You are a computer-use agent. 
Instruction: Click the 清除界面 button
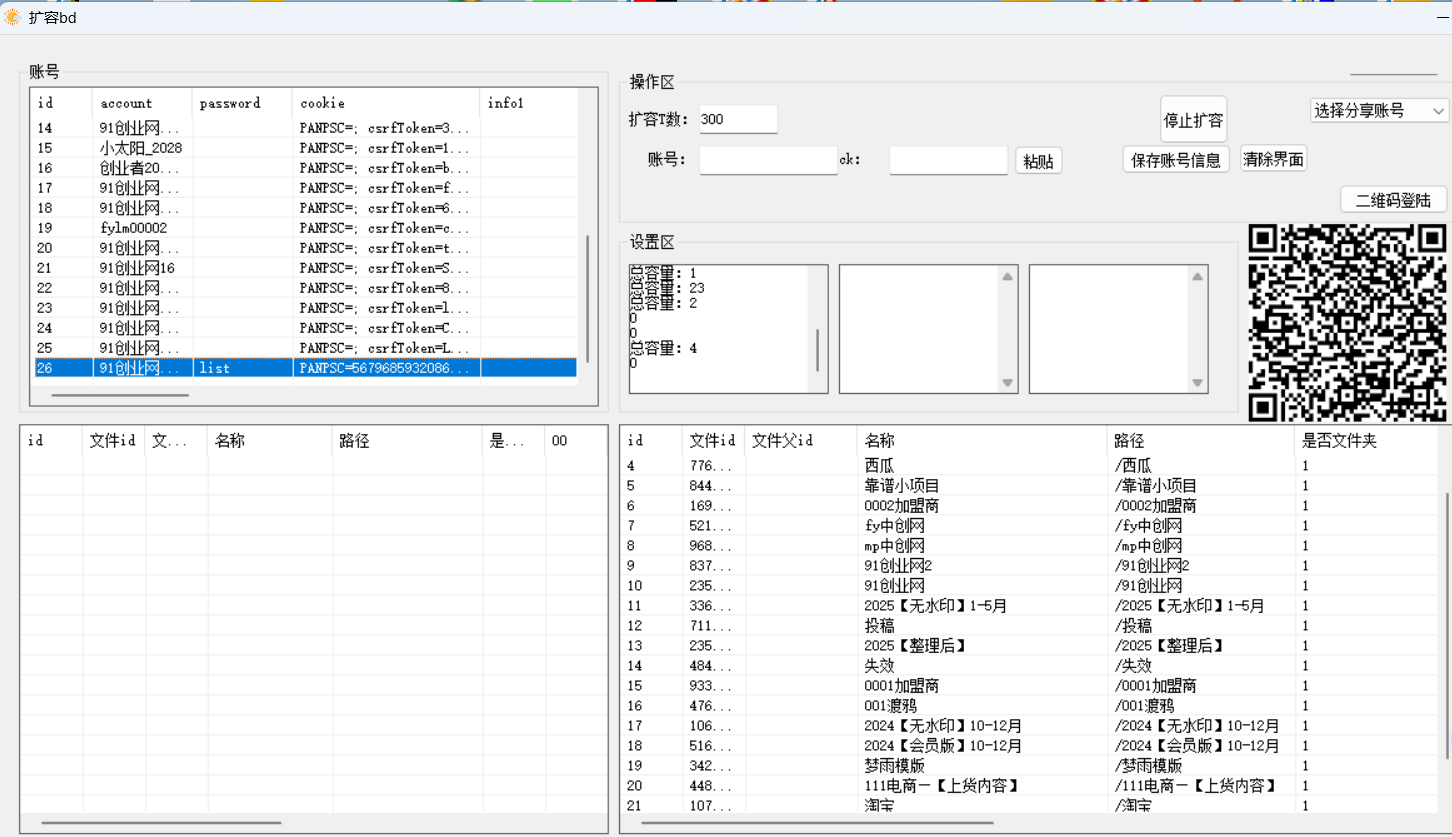click(x=1272, y=158)
